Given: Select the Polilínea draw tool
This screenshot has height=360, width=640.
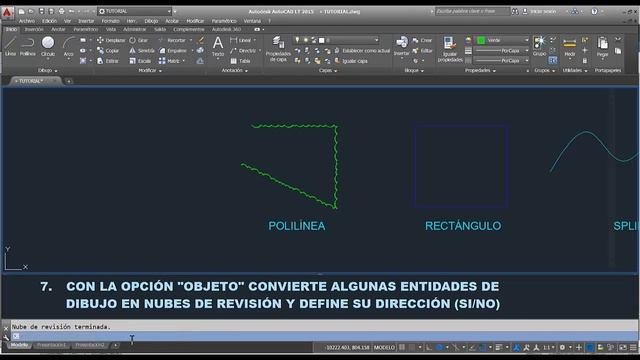Looking at the screenshot, I should coord(28,47).
